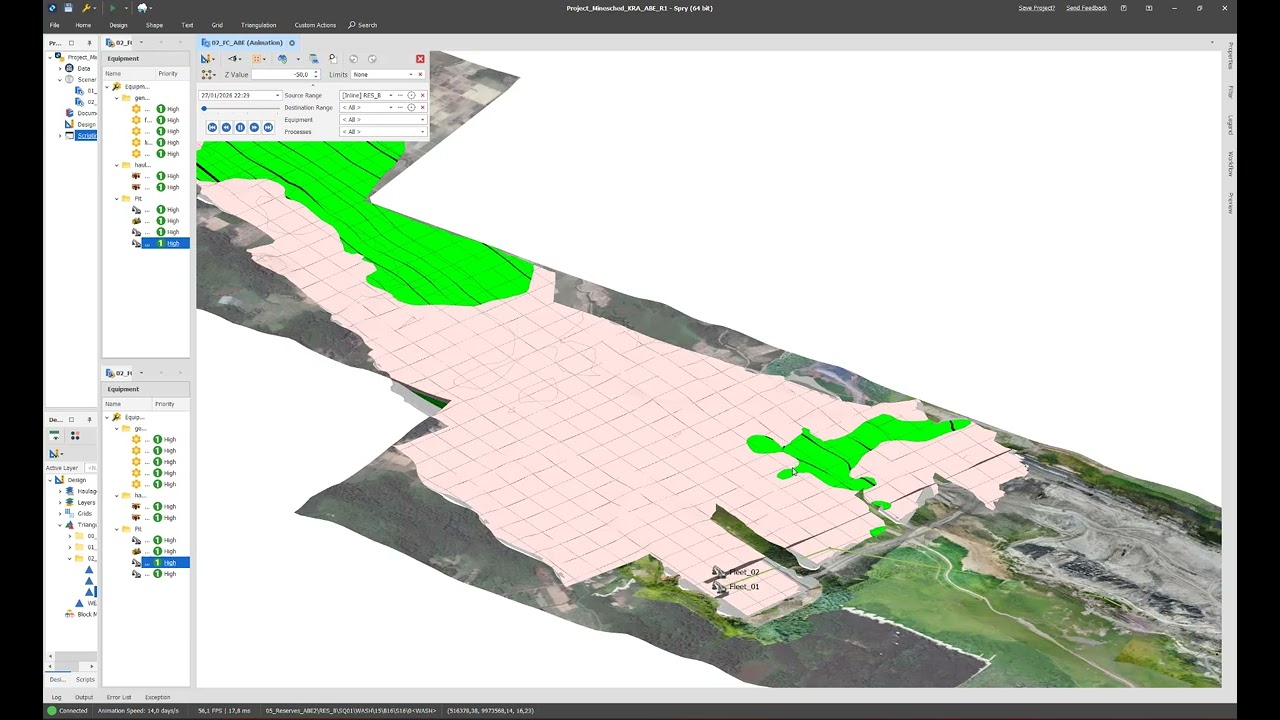Close the animation panel with red X
Viewport: 1280px width, 720px height.
click(420, 59)
